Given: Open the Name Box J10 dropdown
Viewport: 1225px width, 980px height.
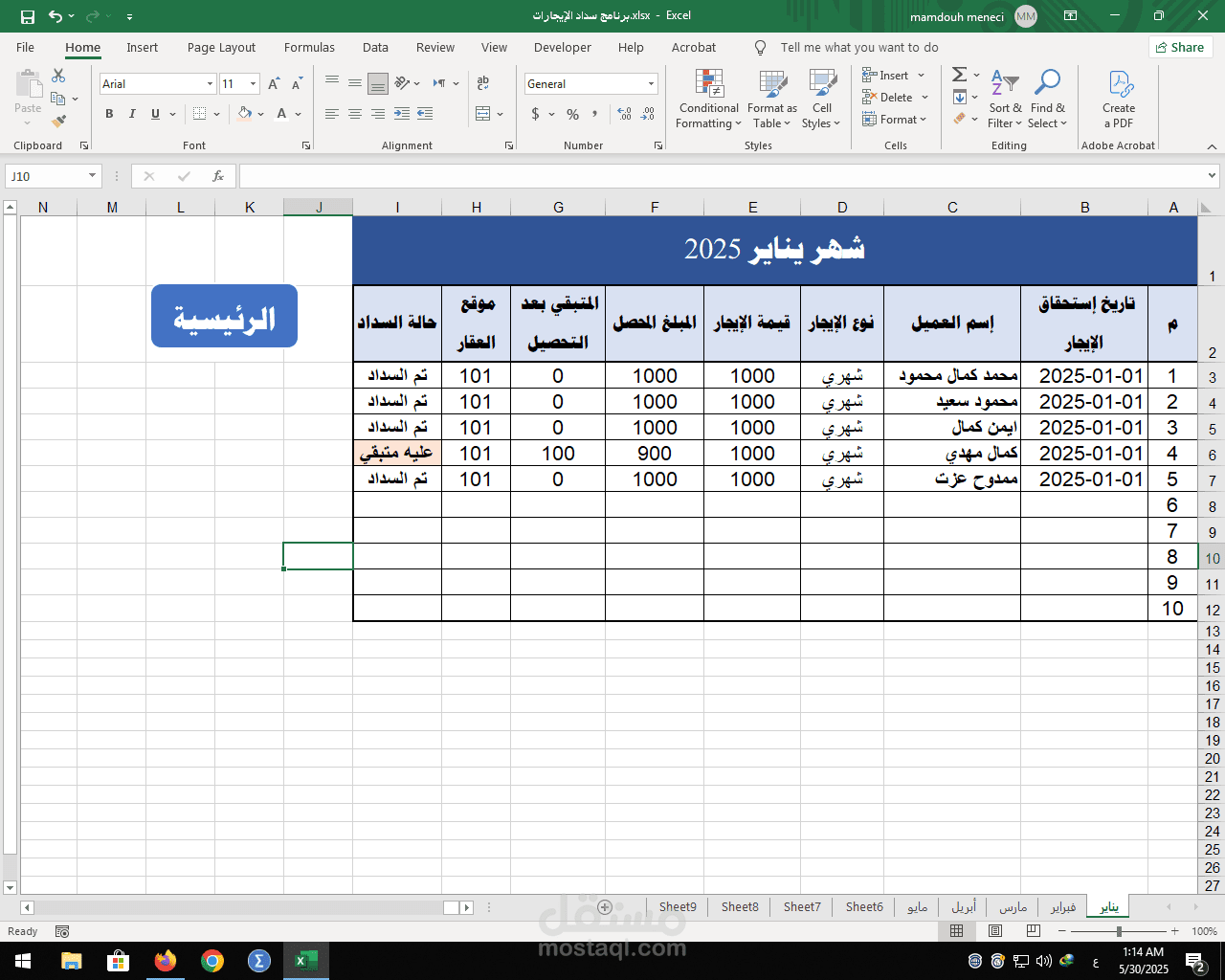Looking at the screenshot, I should coord(92,176).
